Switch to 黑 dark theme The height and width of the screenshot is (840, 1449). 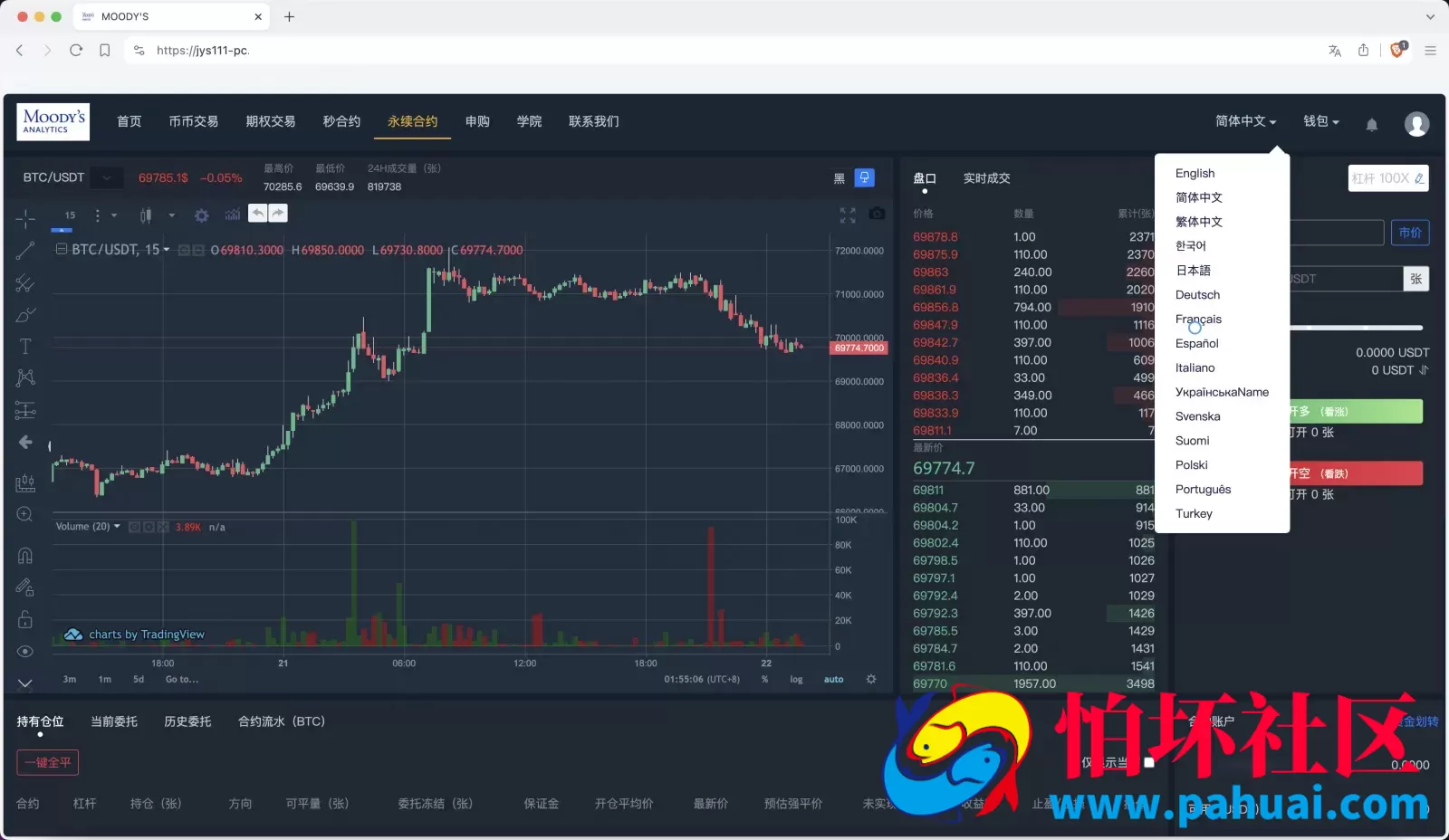click(839, 178)
